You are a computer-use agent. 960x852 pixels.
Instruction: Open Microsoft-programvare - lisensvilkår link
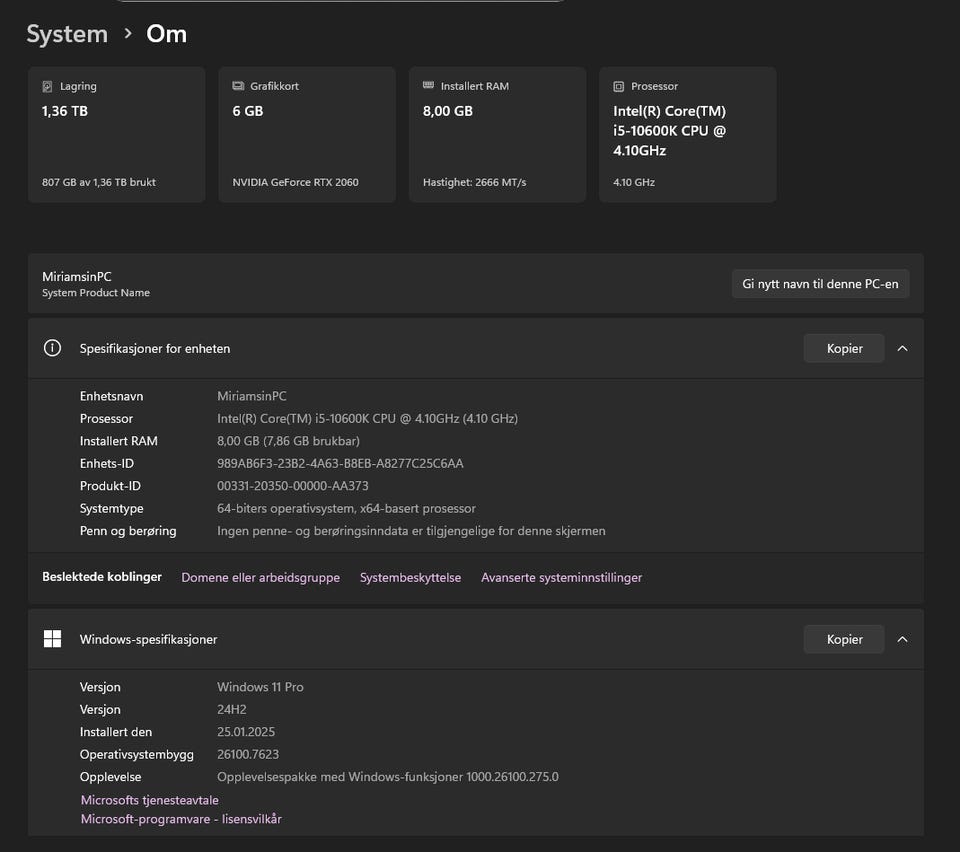(181, 819)
